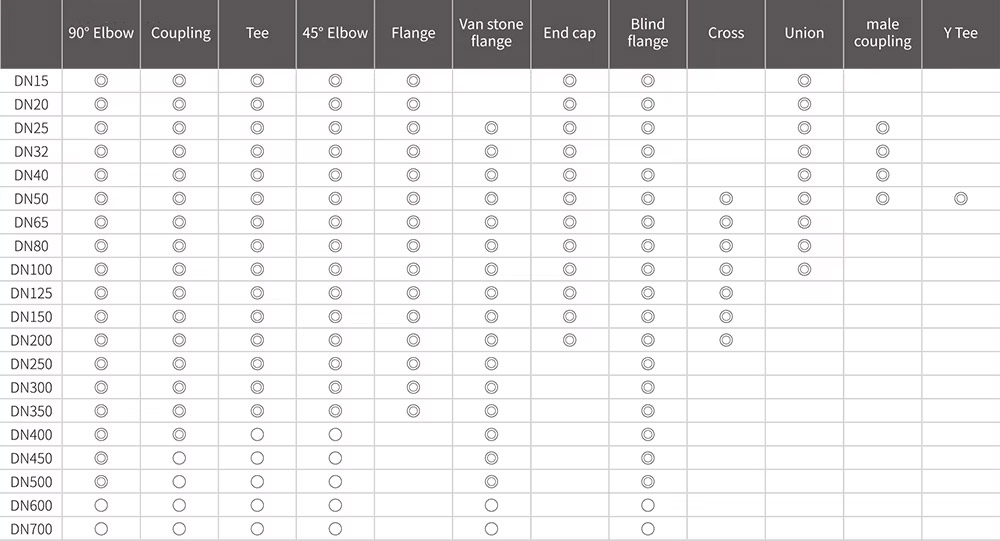Select the Cross marker in DN200 row

coord(726,340)
